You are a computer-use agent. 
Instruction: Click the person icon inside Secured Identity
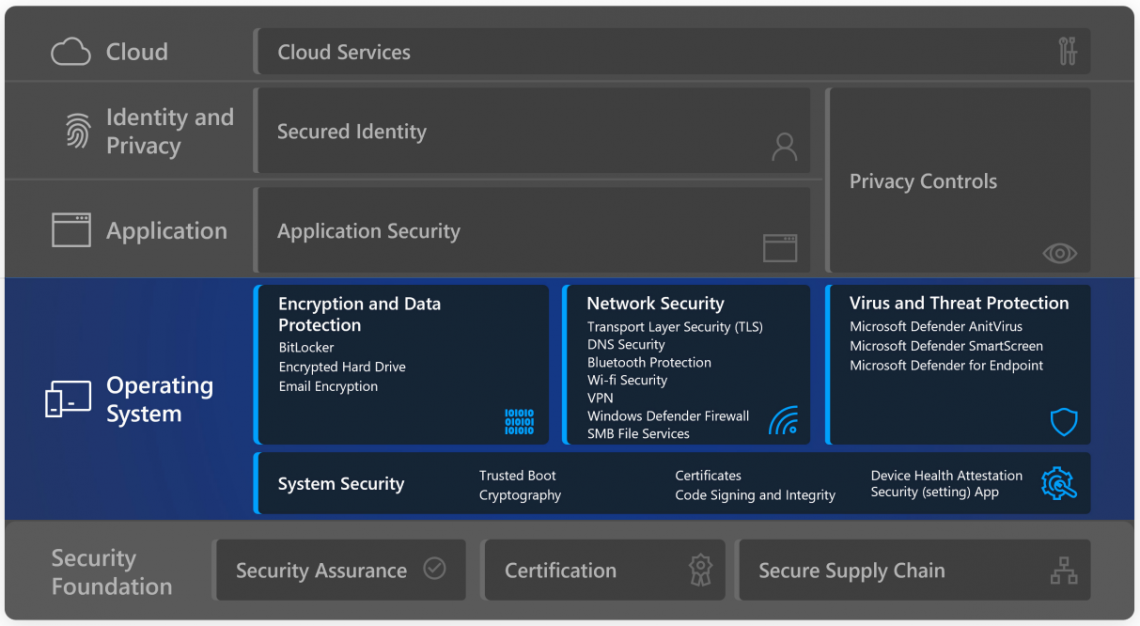pos(784,146)
